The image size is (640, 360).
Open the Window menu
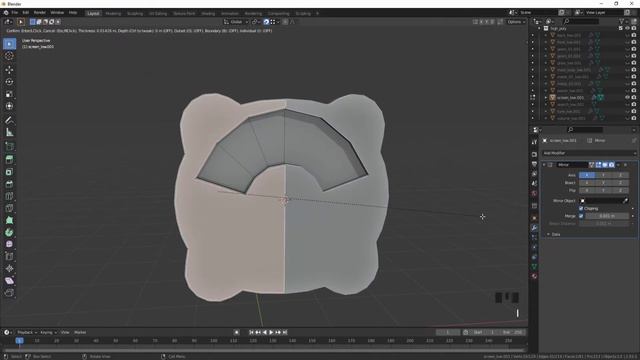point(57,13)
